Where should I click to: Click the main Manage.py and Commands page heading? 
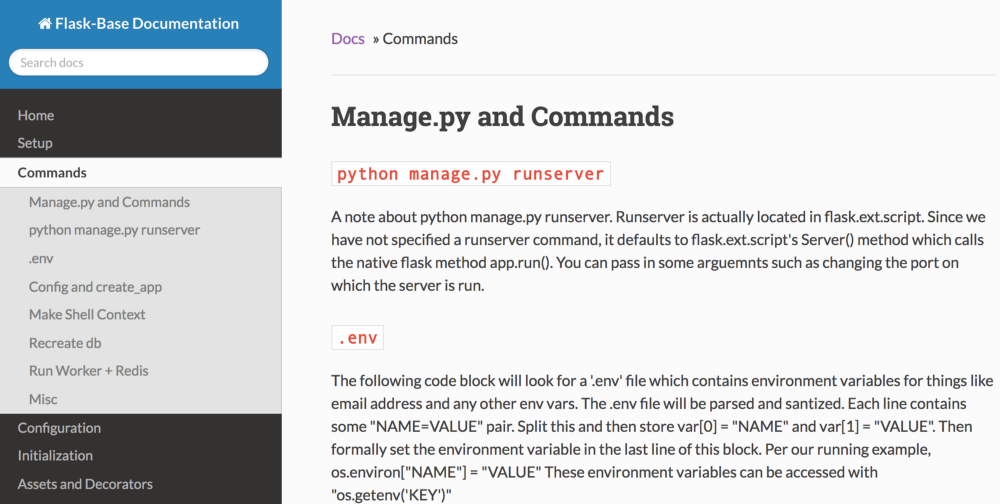coord(502,116)
